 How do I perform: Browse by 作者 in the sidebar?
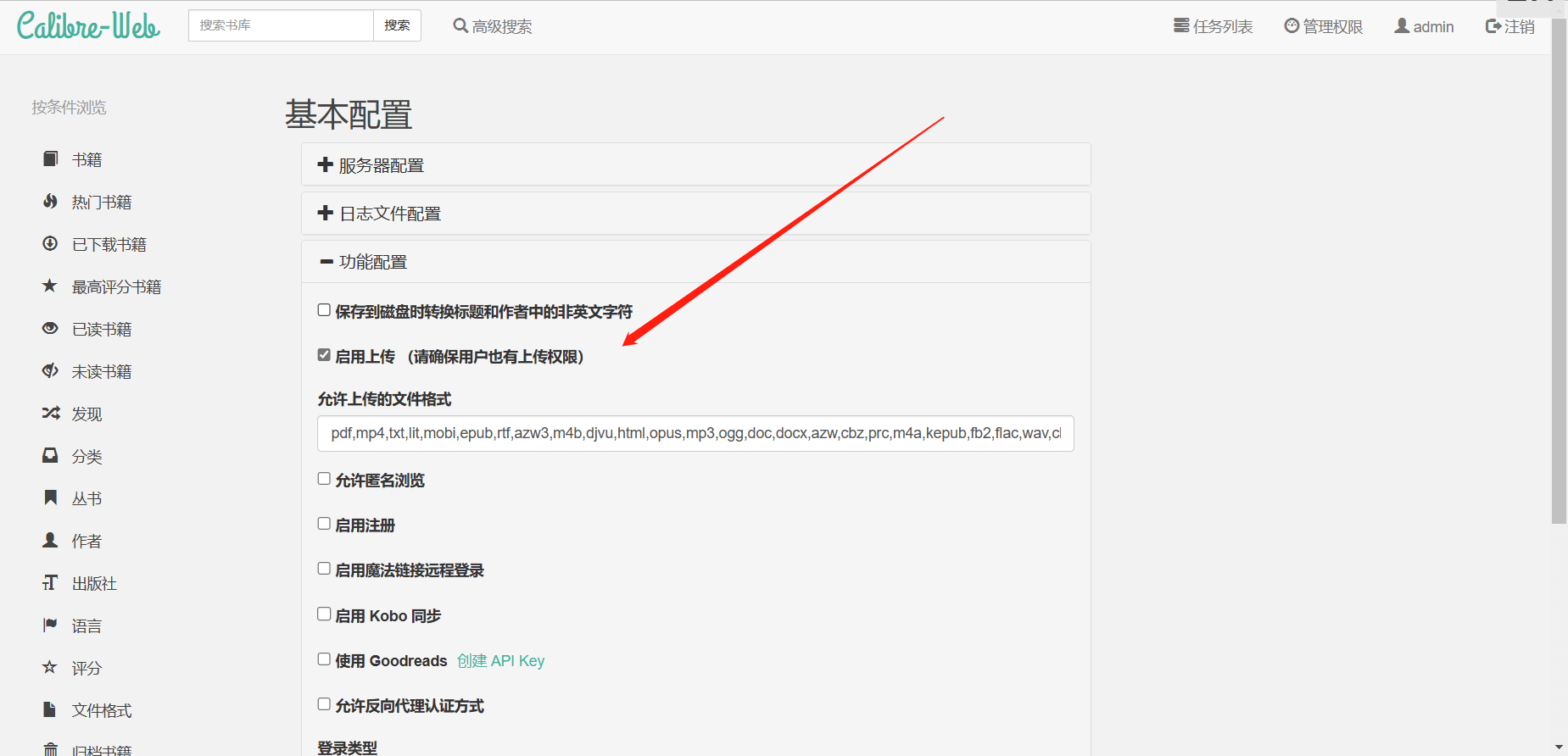[x=86, y=541]
